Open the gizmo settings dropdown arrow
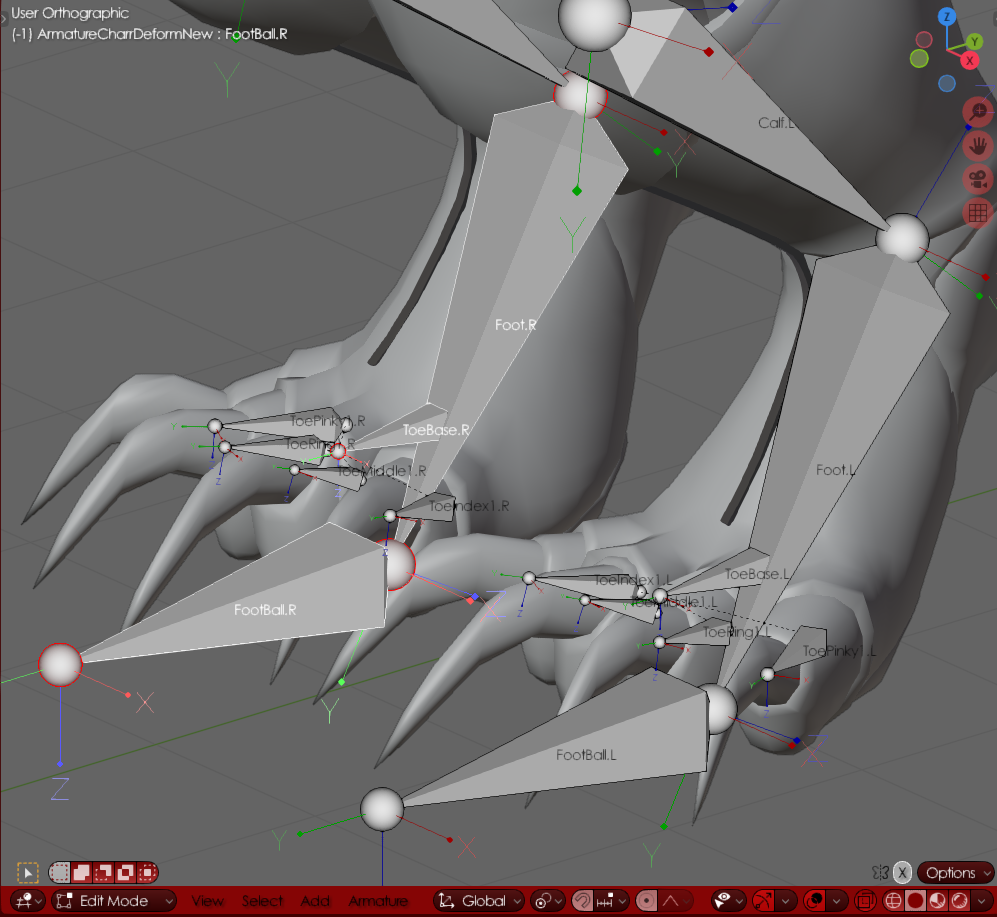This screenshot has height=917, width=997. coord(786,900)
